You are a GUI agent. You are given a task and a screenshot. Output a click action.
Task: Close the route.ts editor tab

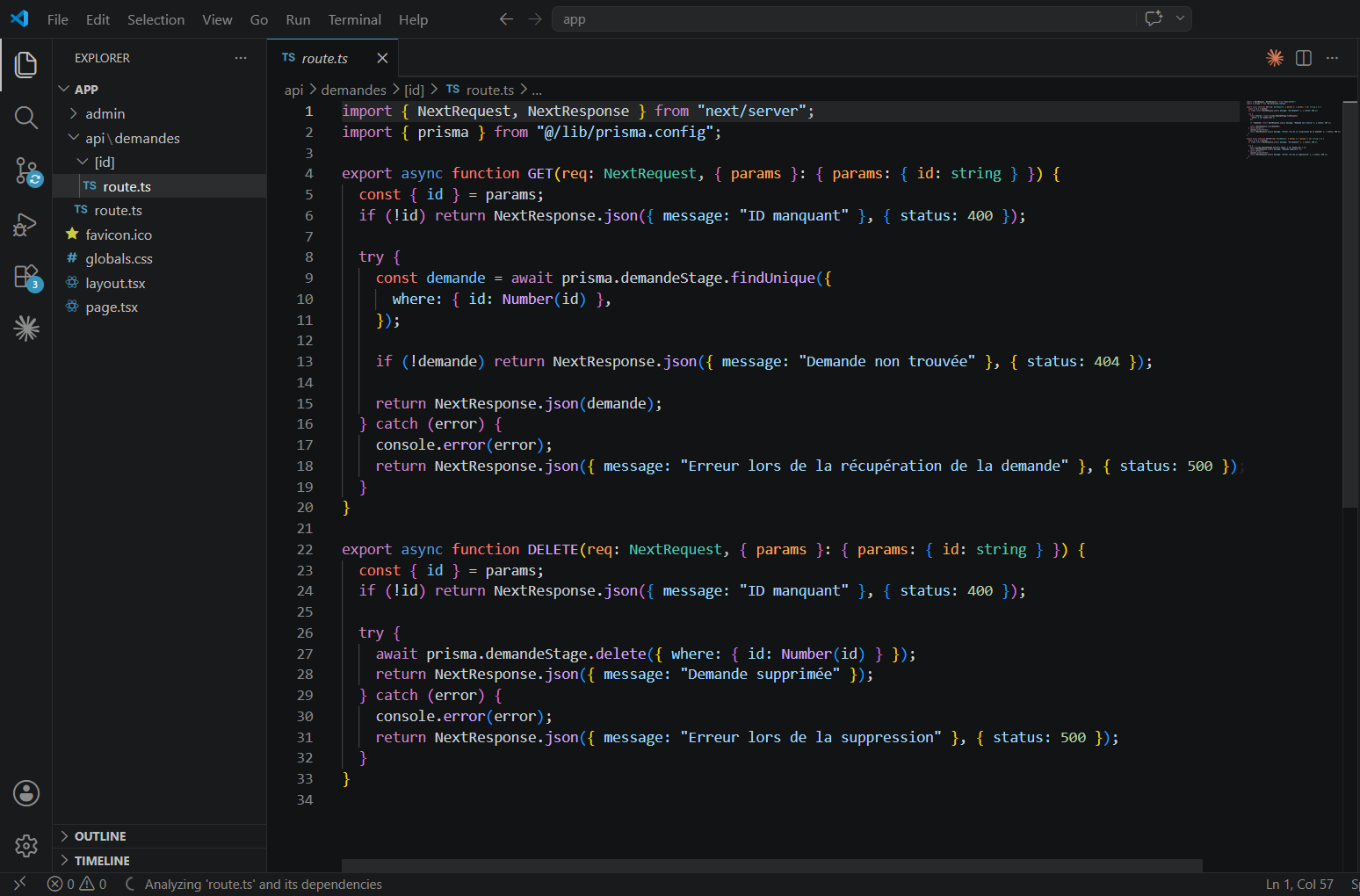[382, 58]
